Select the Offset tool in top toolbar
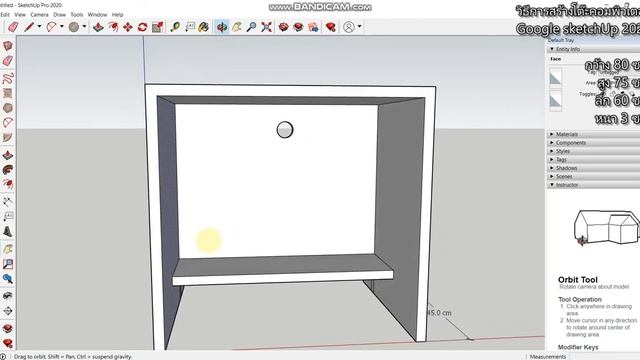640x360 pixels. pos(113,27)
